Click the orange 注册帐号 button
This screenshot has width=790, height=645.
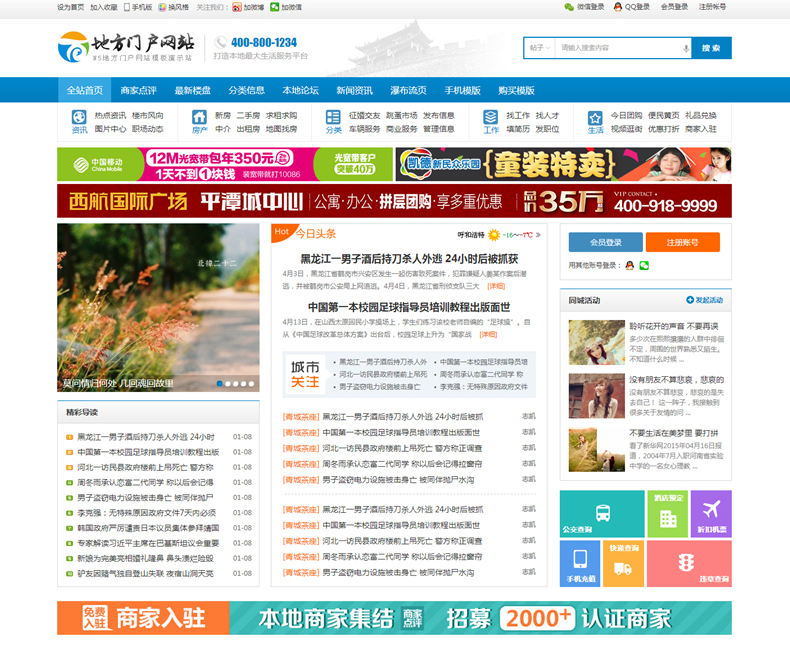point(683,242)
